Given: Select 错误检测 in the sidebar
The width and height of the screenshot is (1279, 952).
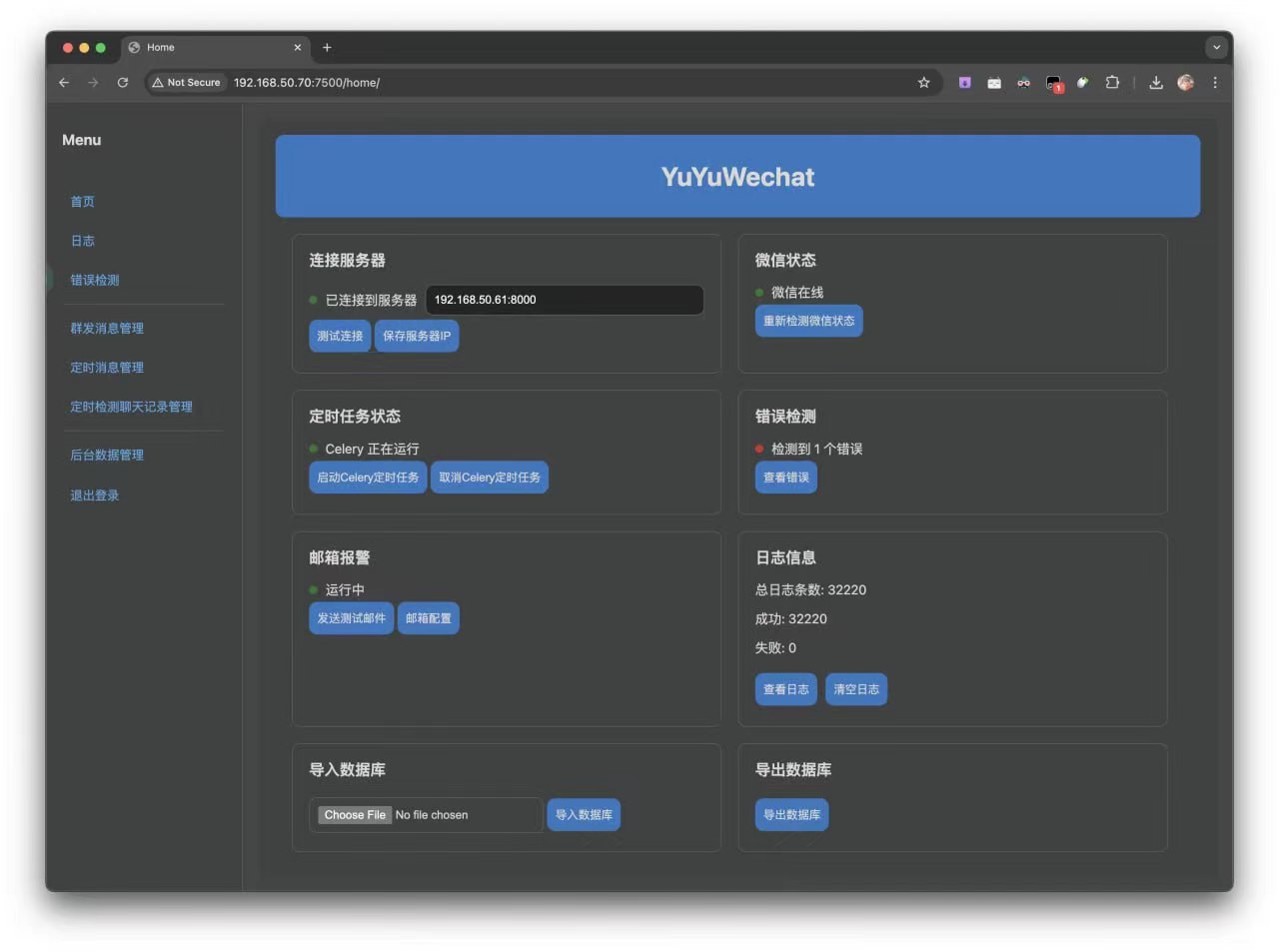Looking at the screenshot, I should tap(95, 280).
